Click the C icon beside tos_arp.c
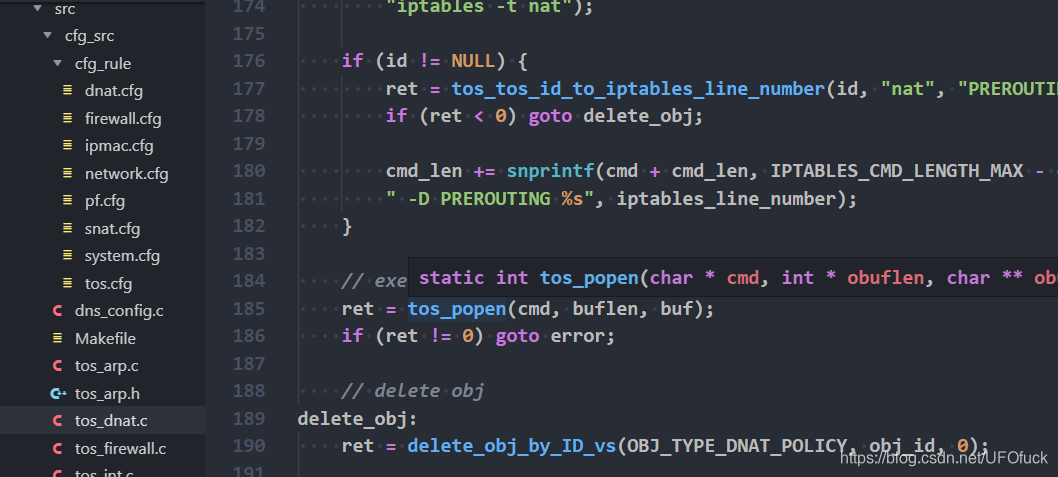This screenshot has height=477, width=1058. click(57, 366)
